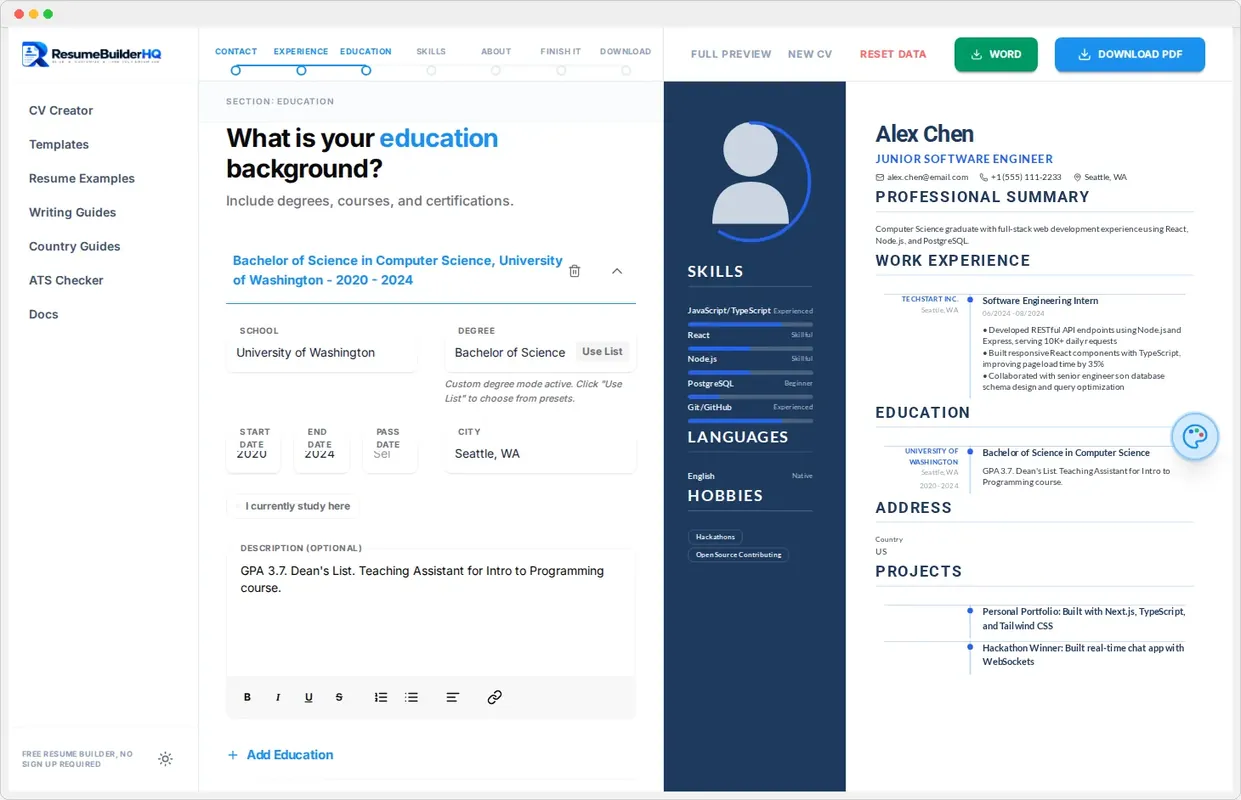Image resolution: width=1241 pixels, height=800 pixels.
Task: Insert a bulleted list in description
Action: (411, 697)
